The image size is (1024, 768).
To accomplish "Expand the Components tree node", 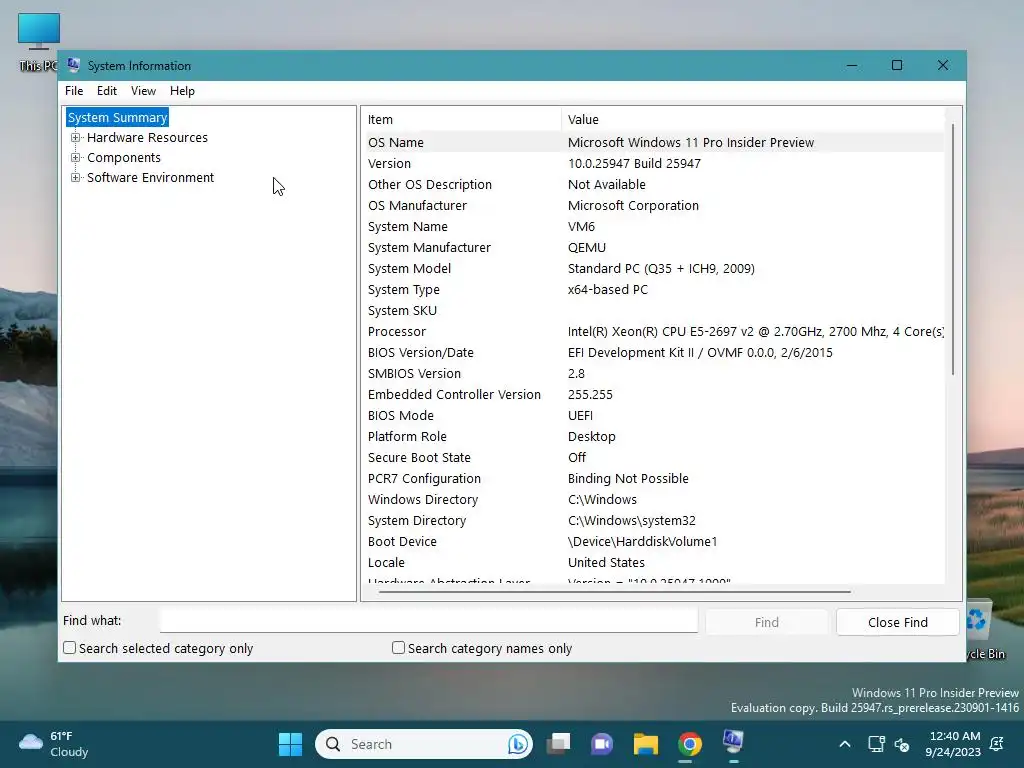I will pos(76,158).
